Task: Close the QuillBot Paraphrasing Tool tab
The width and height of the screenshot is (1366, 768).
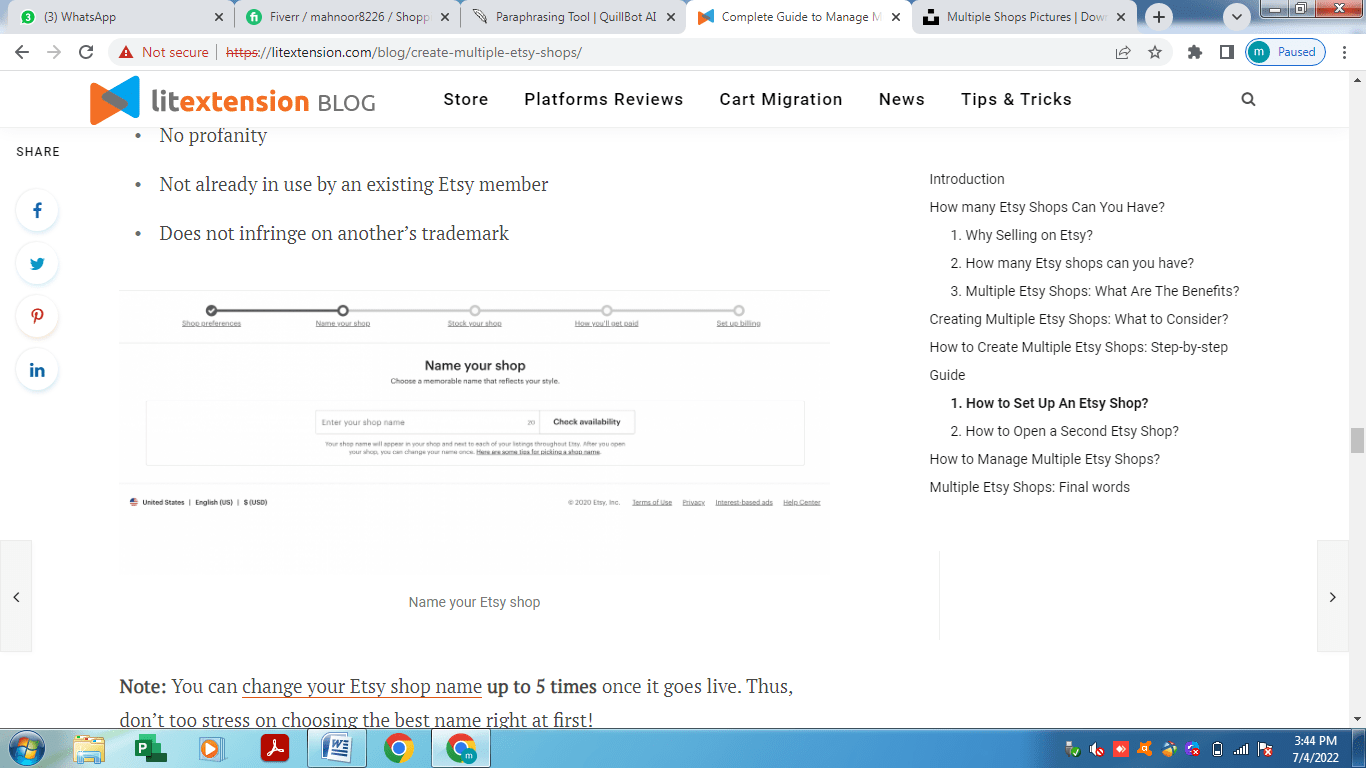Action: coord(670,17)
